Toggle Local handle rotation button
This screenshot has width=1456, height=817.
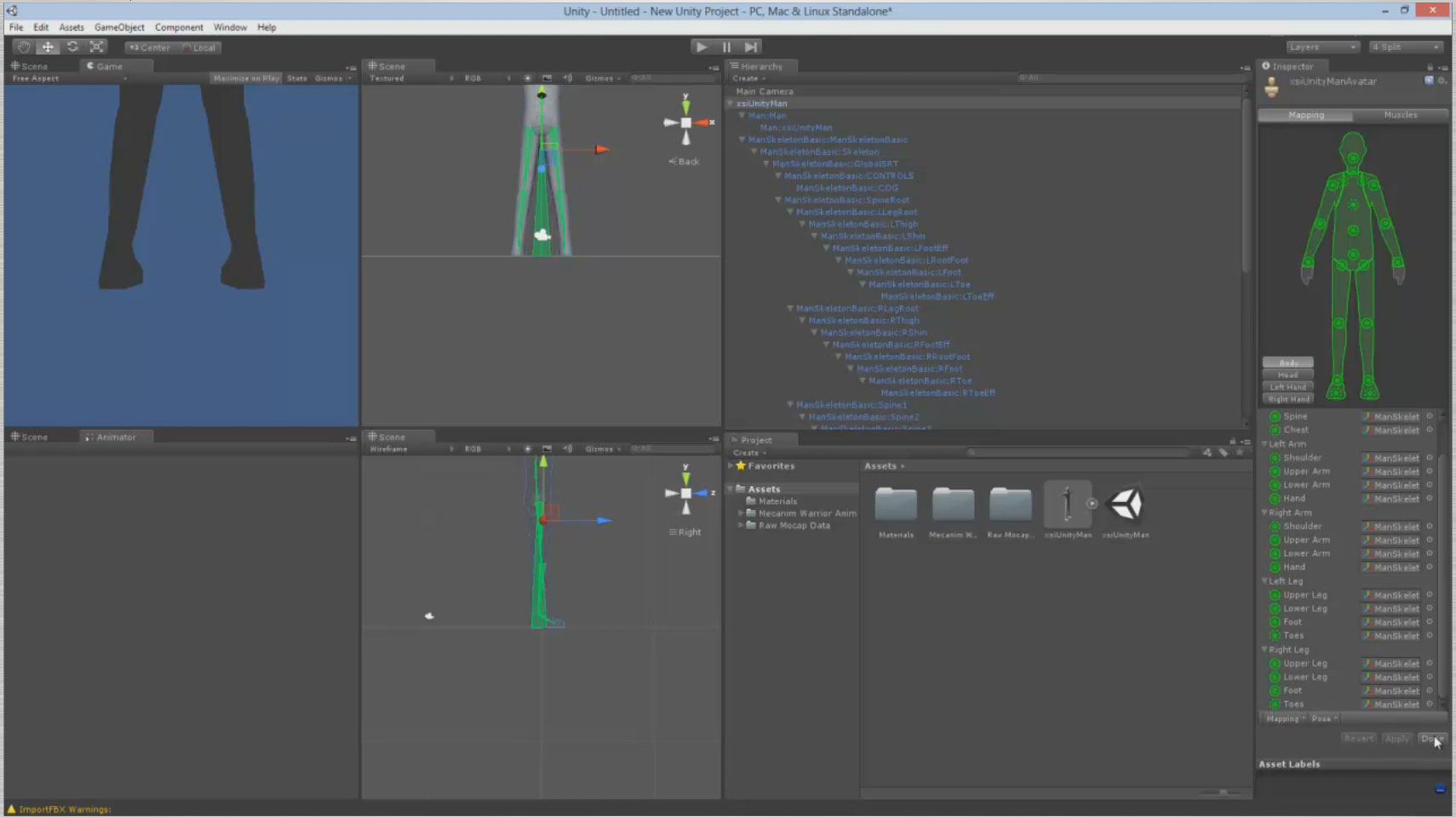point(199,48)
